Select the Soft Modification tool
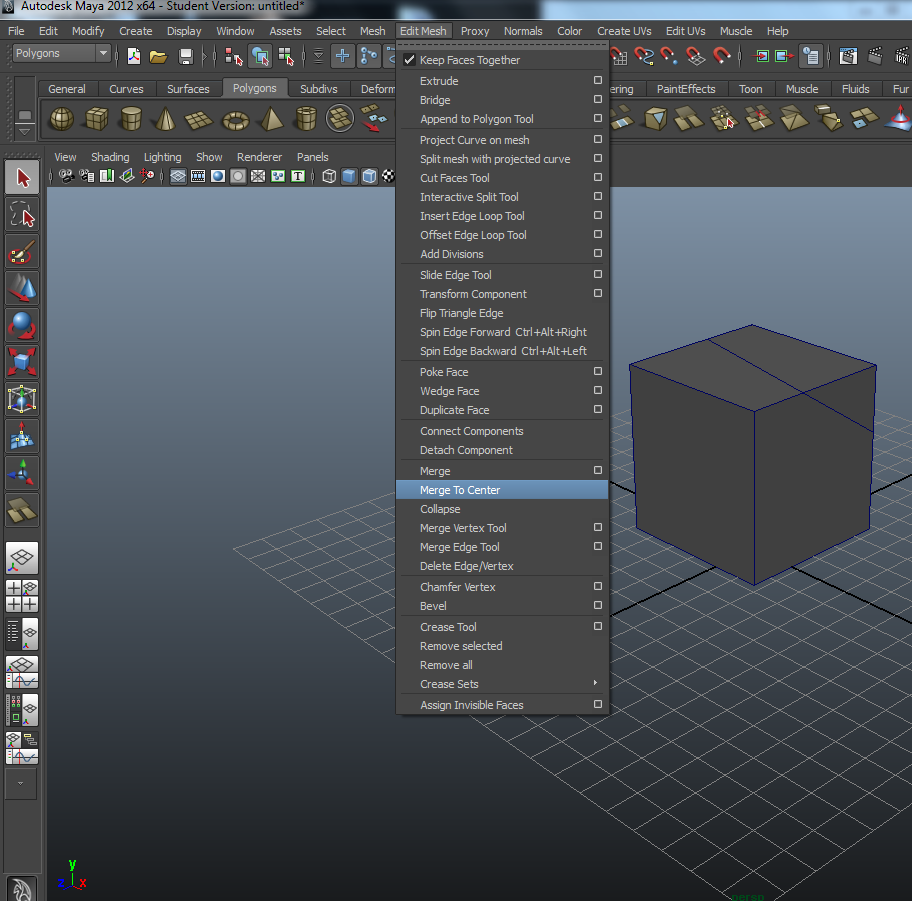The width and height of the screenshot is (912, 901). pyautogui.click(x=22, y=436)
